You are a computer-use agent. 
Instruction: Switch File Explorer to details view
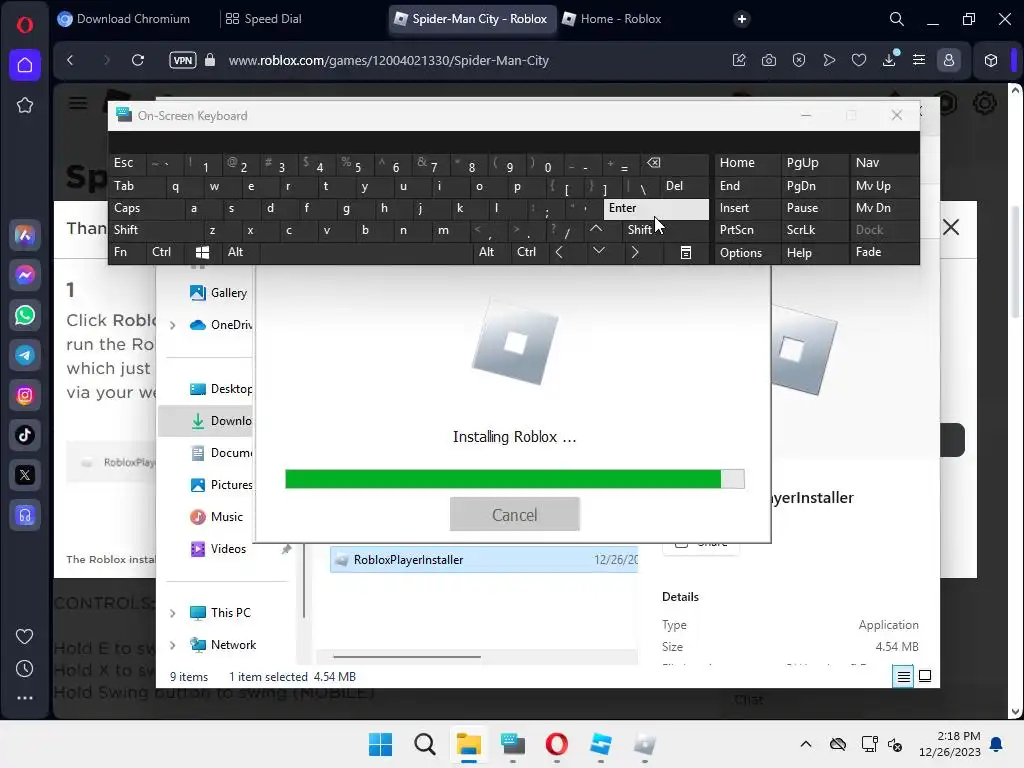903,677
